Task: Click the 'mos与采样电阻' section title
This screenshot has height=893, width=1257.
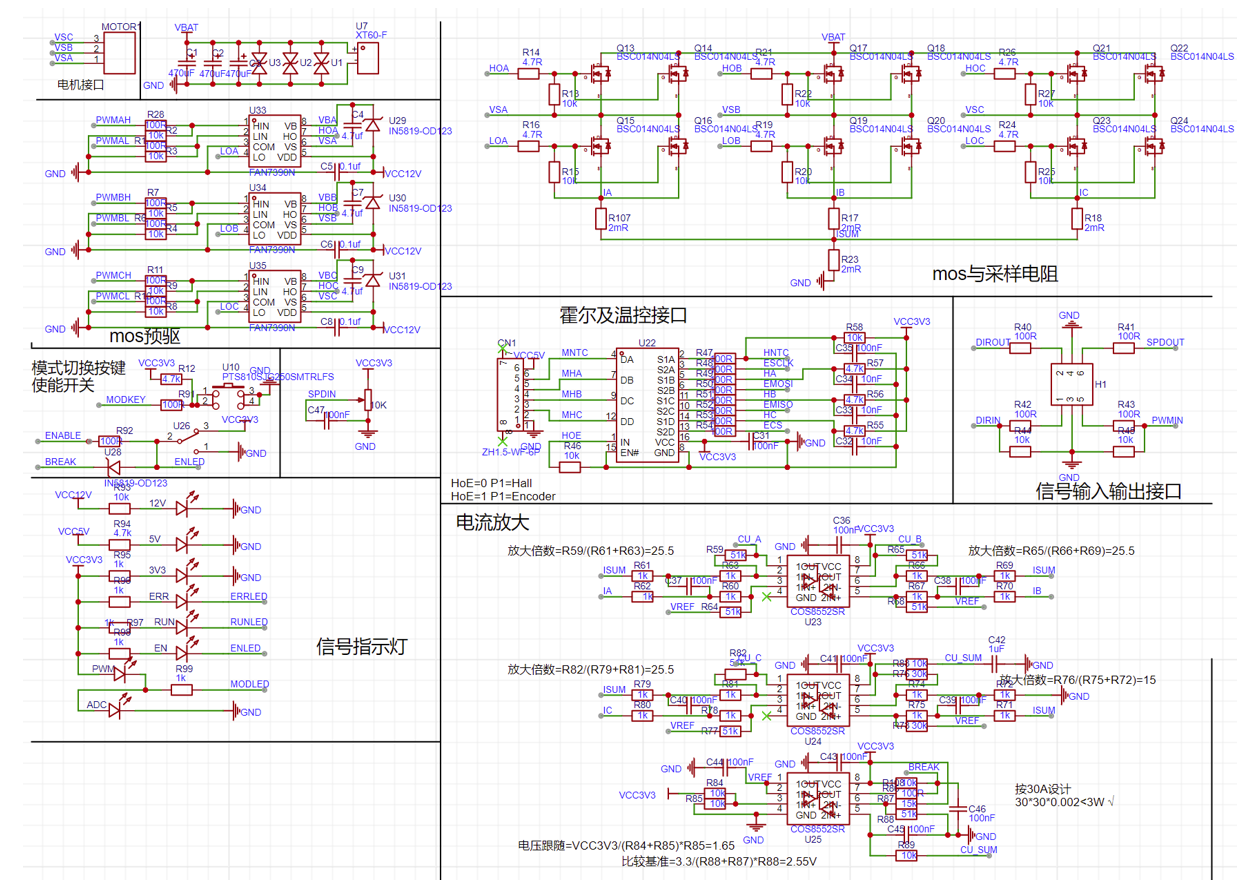Action: [994, 273]
